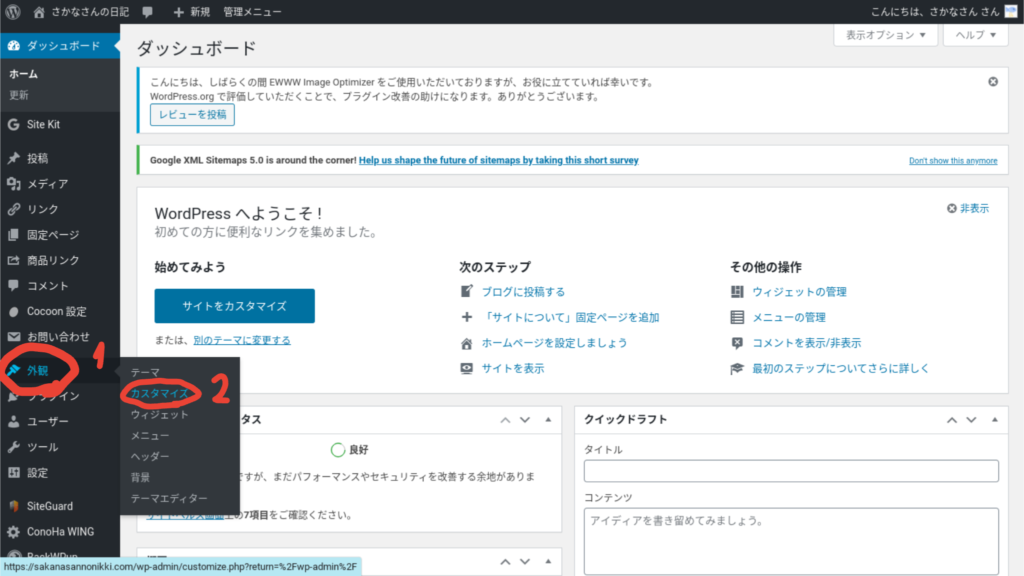This screenshot has height=576, width=1024.
Task: Select テーマ in the 外観 flyout
Action: coord(145,372)
